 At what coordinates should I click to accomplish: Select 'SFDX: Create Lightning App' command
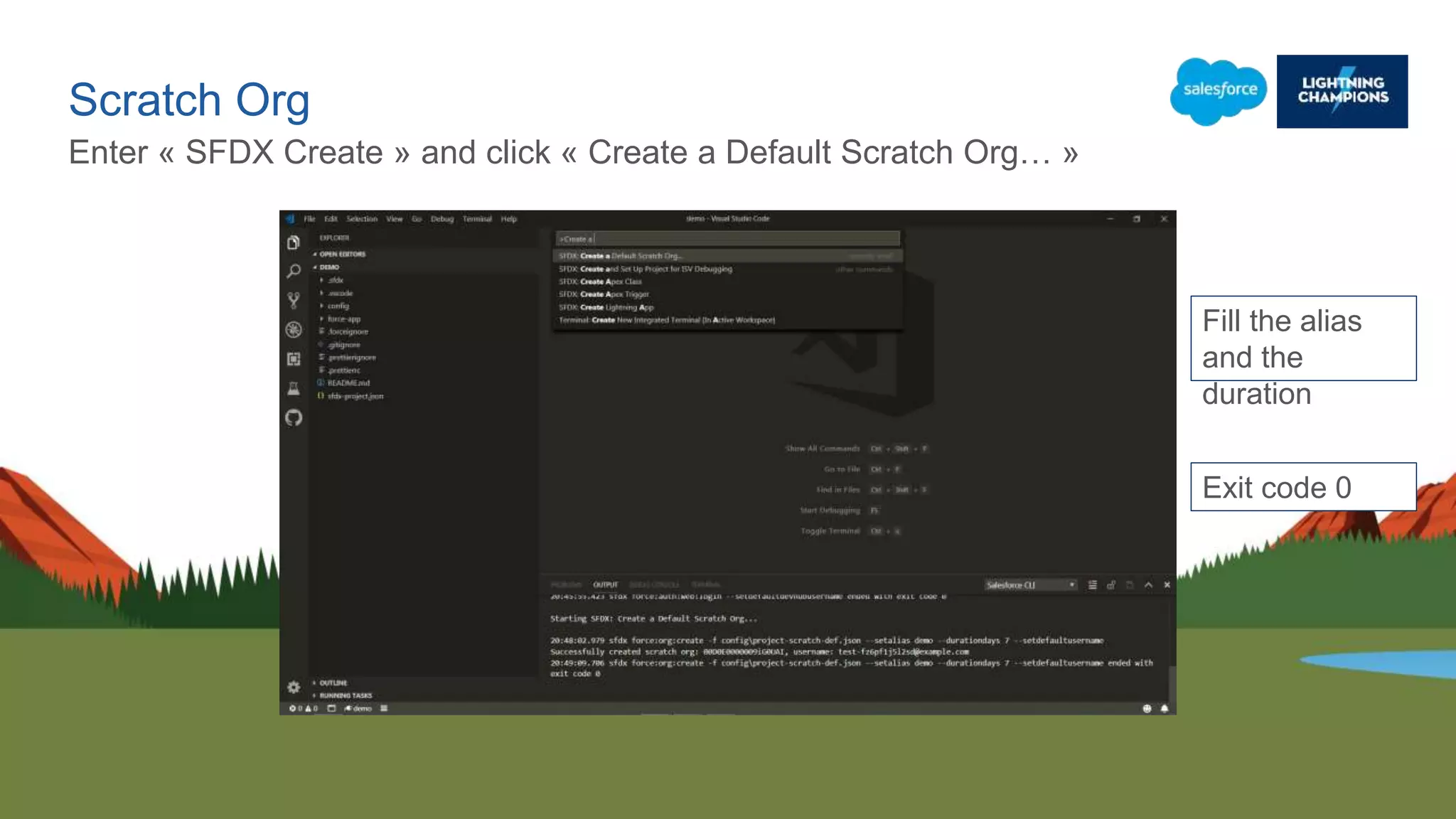click(728, 307)
